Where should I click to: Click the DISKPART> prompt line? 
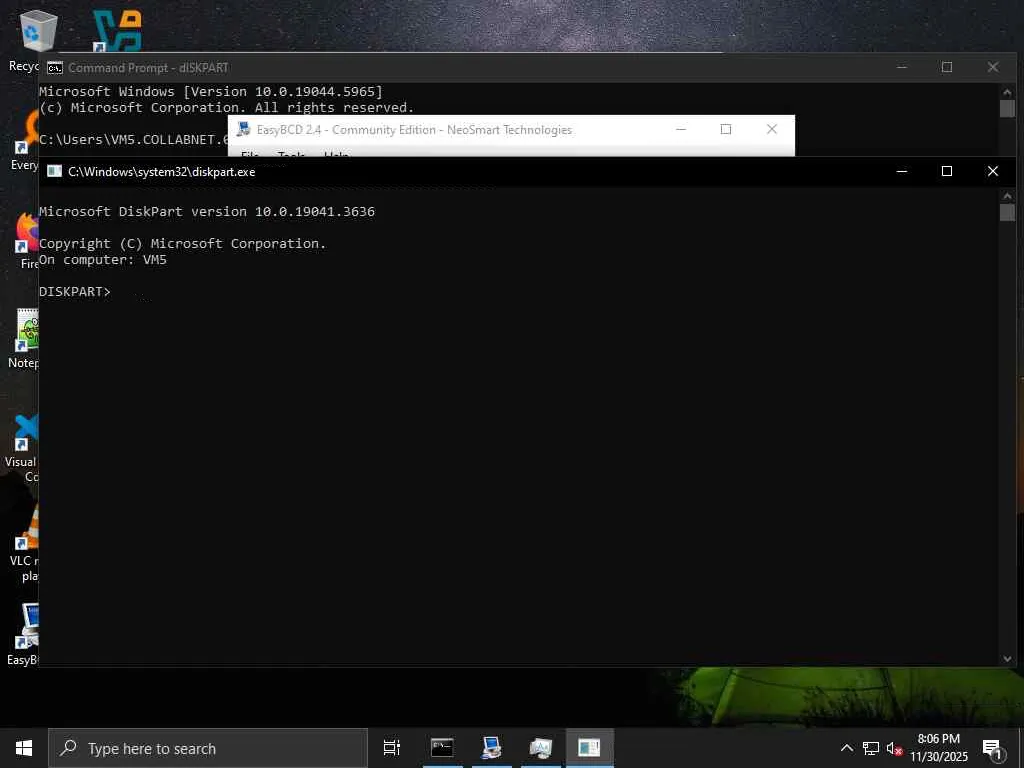[75, 291]
